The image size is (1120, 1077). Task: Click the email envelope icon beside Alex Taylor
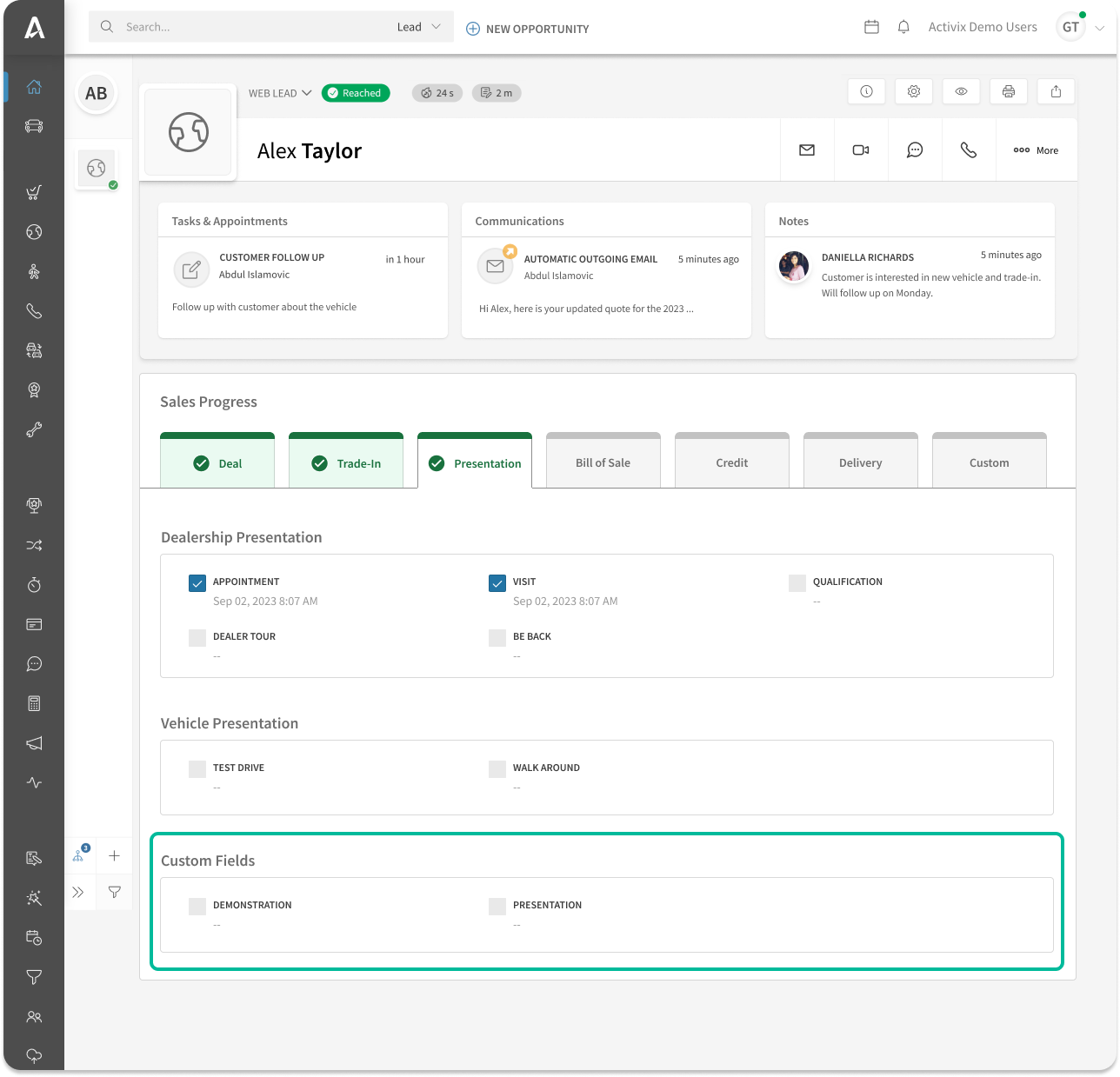(807, 150)
